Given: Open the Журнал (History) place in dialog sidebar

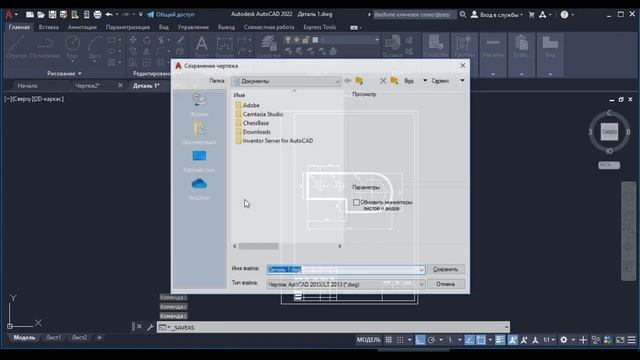Looking at the screenshot, I should click(199, 105).
